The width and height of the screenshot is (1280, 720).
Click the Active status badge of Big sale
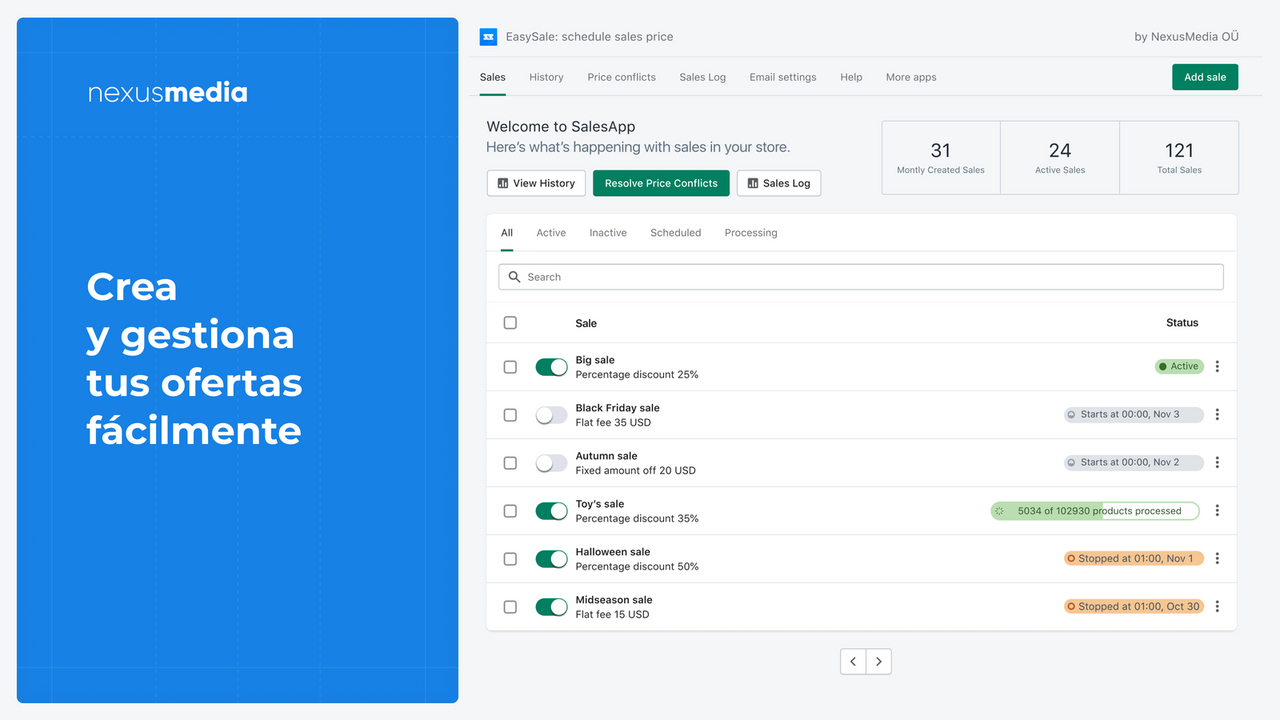click(1179, 367)
